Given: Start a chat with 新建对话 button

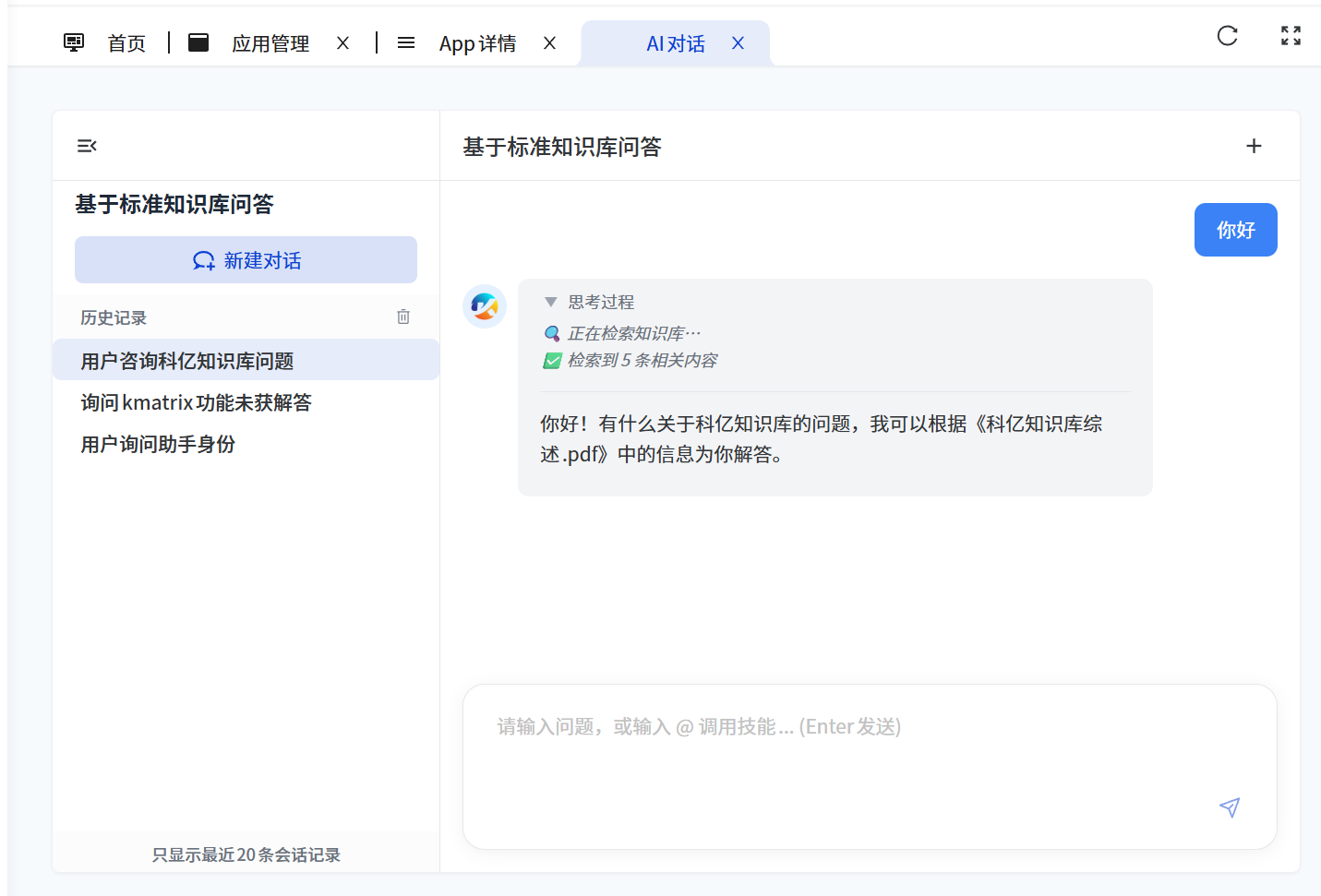Looking at the screenshot, I should click(x=246, y=260).
